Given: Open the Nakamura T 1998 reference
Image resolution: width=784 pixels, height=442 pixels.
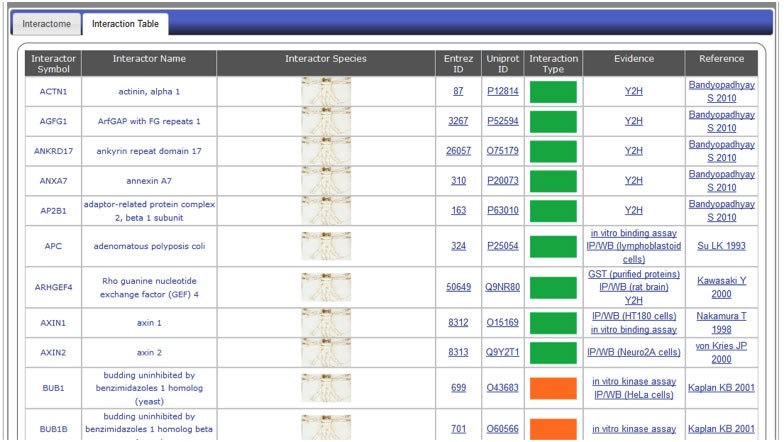Looking at the screenshot, I should pyautogui.click(x=721, y=322).
